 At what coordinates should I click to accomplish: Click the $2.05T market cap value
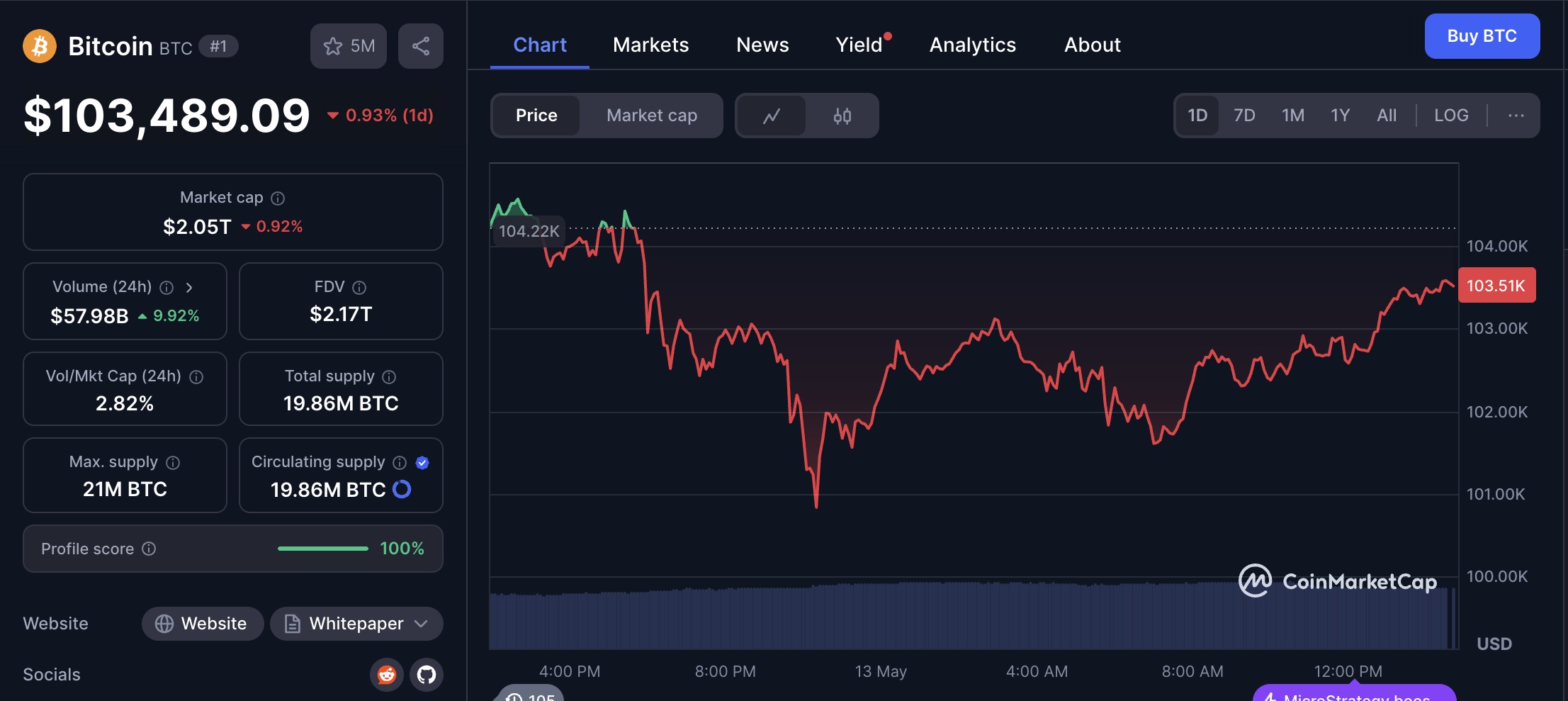[197, 227]
